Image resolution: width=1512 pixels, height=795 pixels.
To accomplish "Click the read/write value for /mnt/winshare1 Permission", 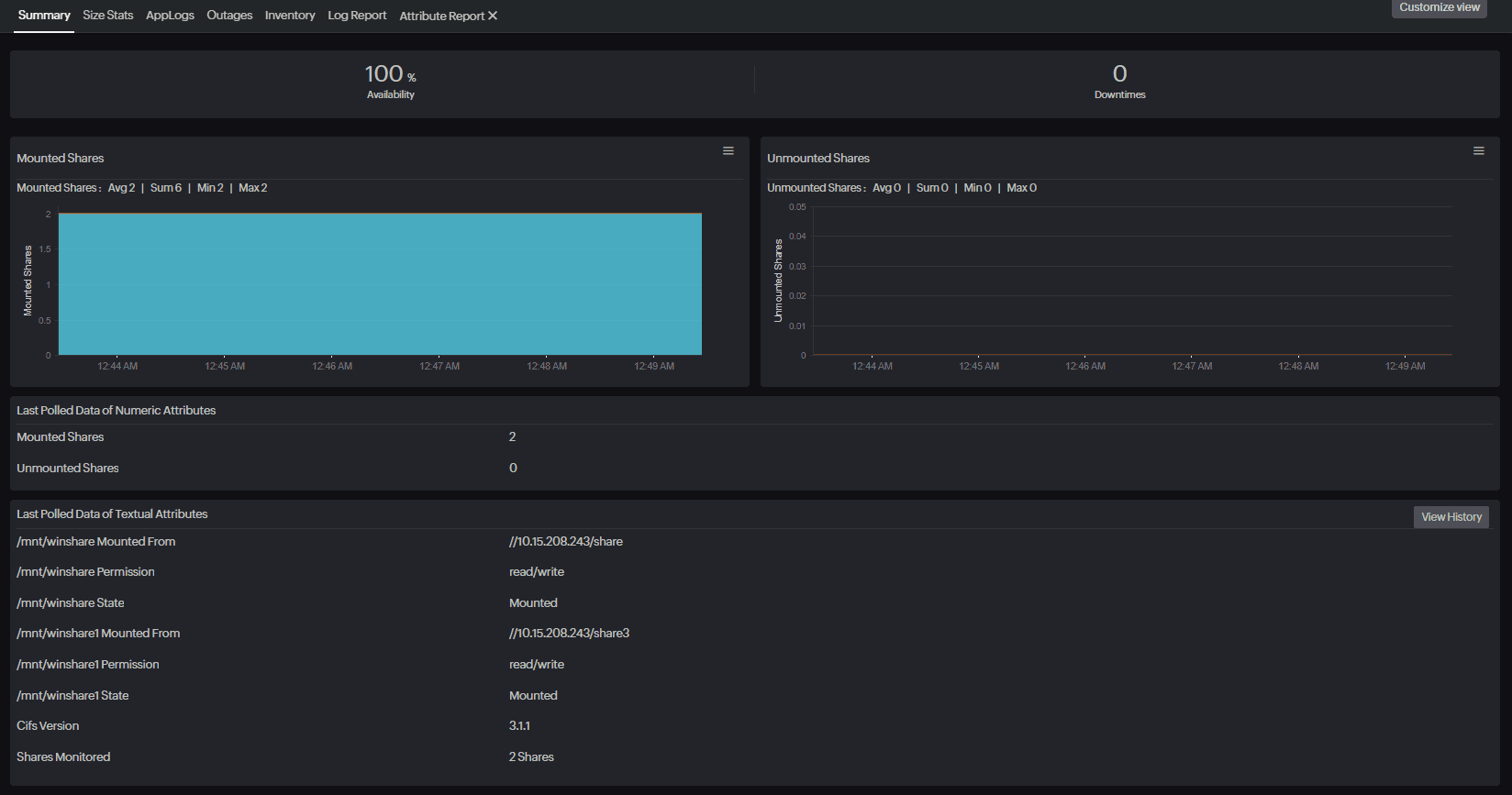I will click(x=537, y=665).
